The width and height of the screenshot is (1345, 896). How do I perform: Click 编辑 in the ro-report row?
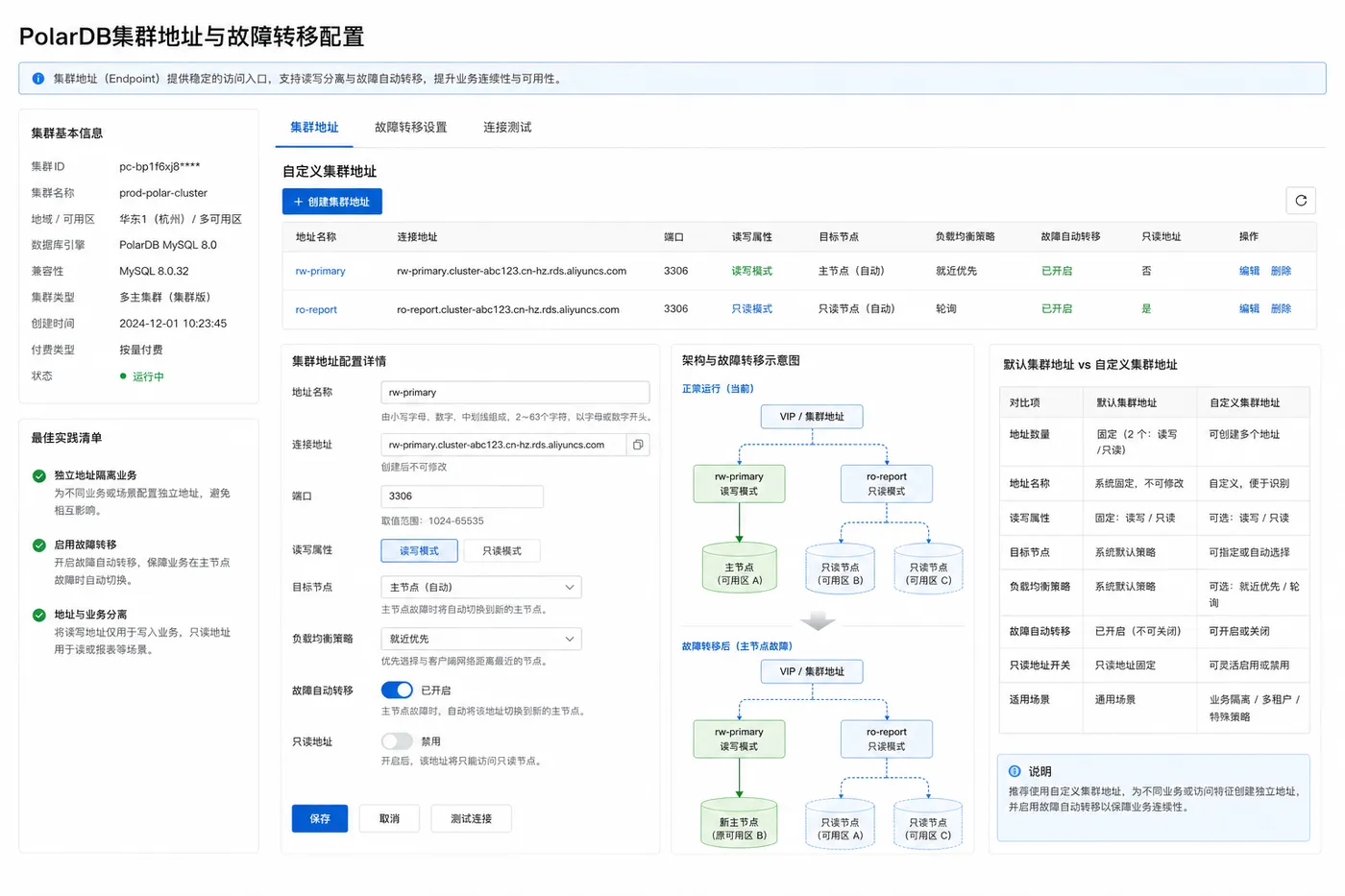coord(1249,308)
